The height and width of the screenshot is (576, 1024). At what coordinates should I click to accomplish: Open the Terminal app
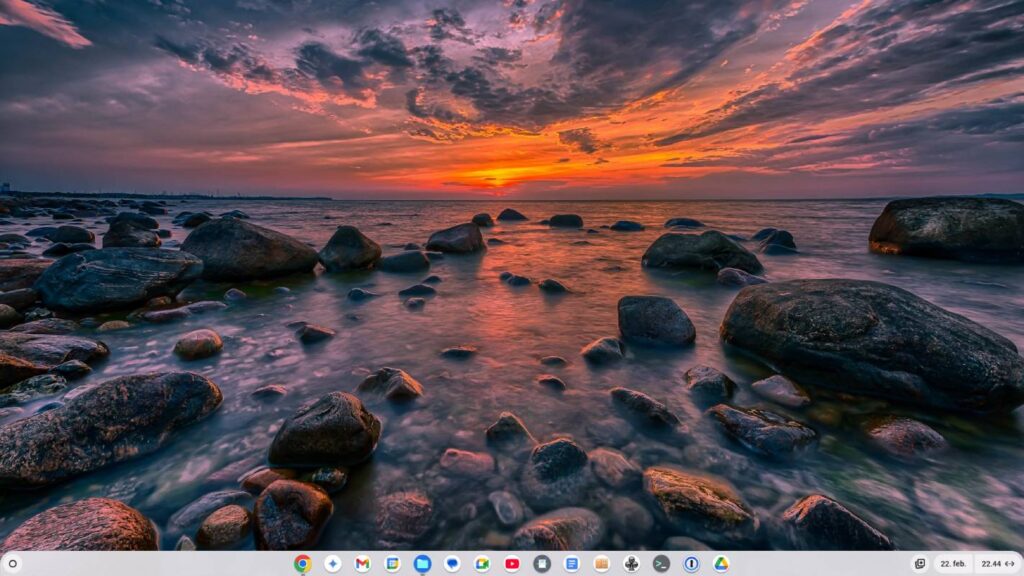pos(660,564)
